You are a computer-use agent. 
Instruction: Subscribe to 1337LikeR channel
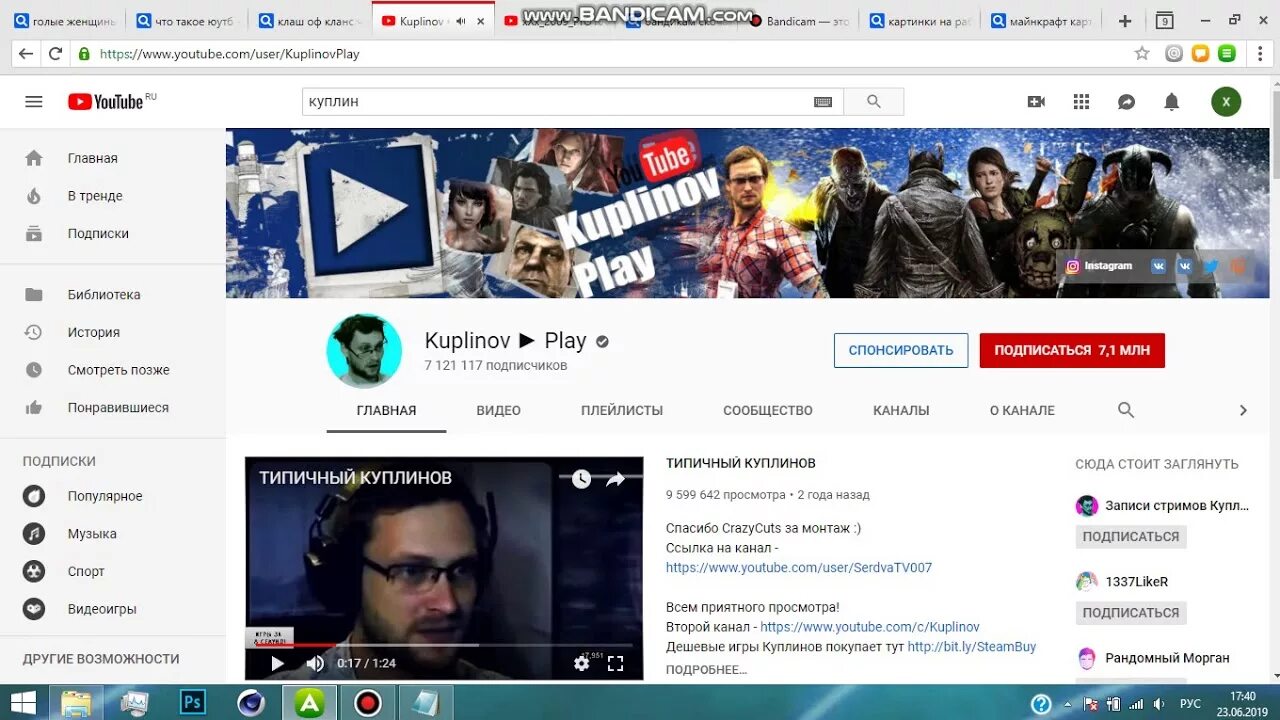coord(1131,613)
